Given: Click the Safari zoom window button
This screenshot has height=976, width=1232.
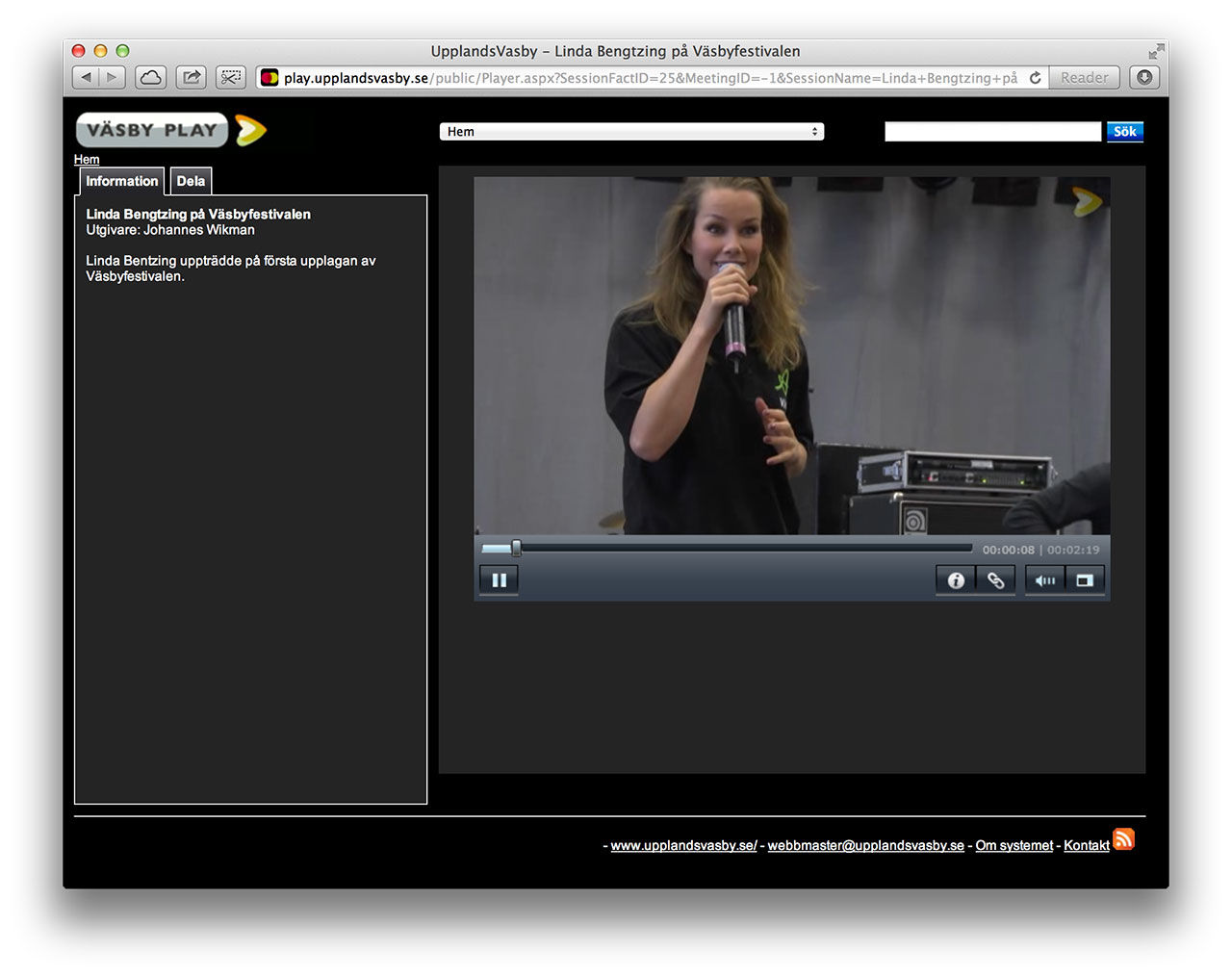Looking at the screenshot, I should [x=122, y=51].
